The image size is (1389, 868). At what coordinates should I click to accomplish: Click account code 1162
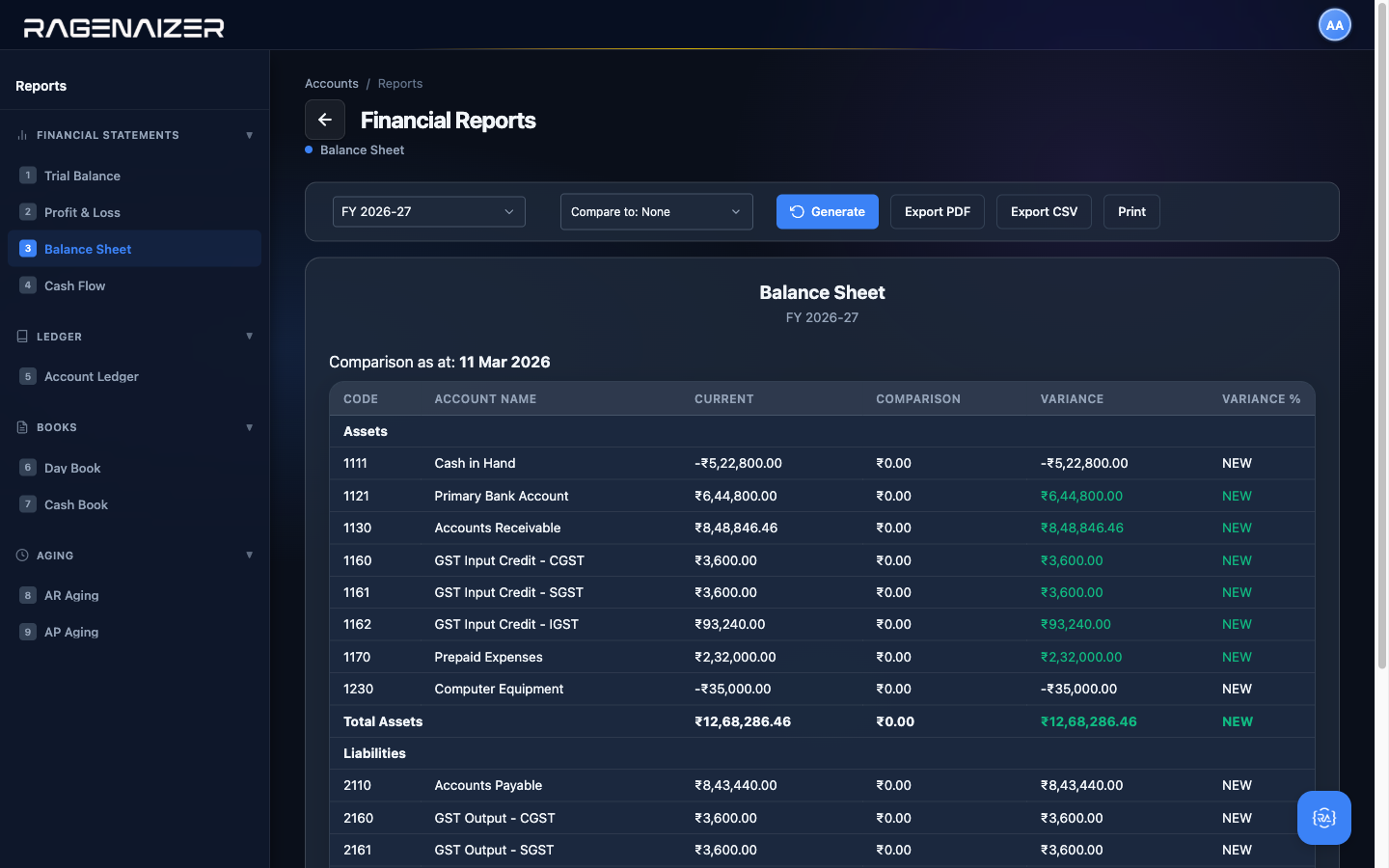click(357, 625)
